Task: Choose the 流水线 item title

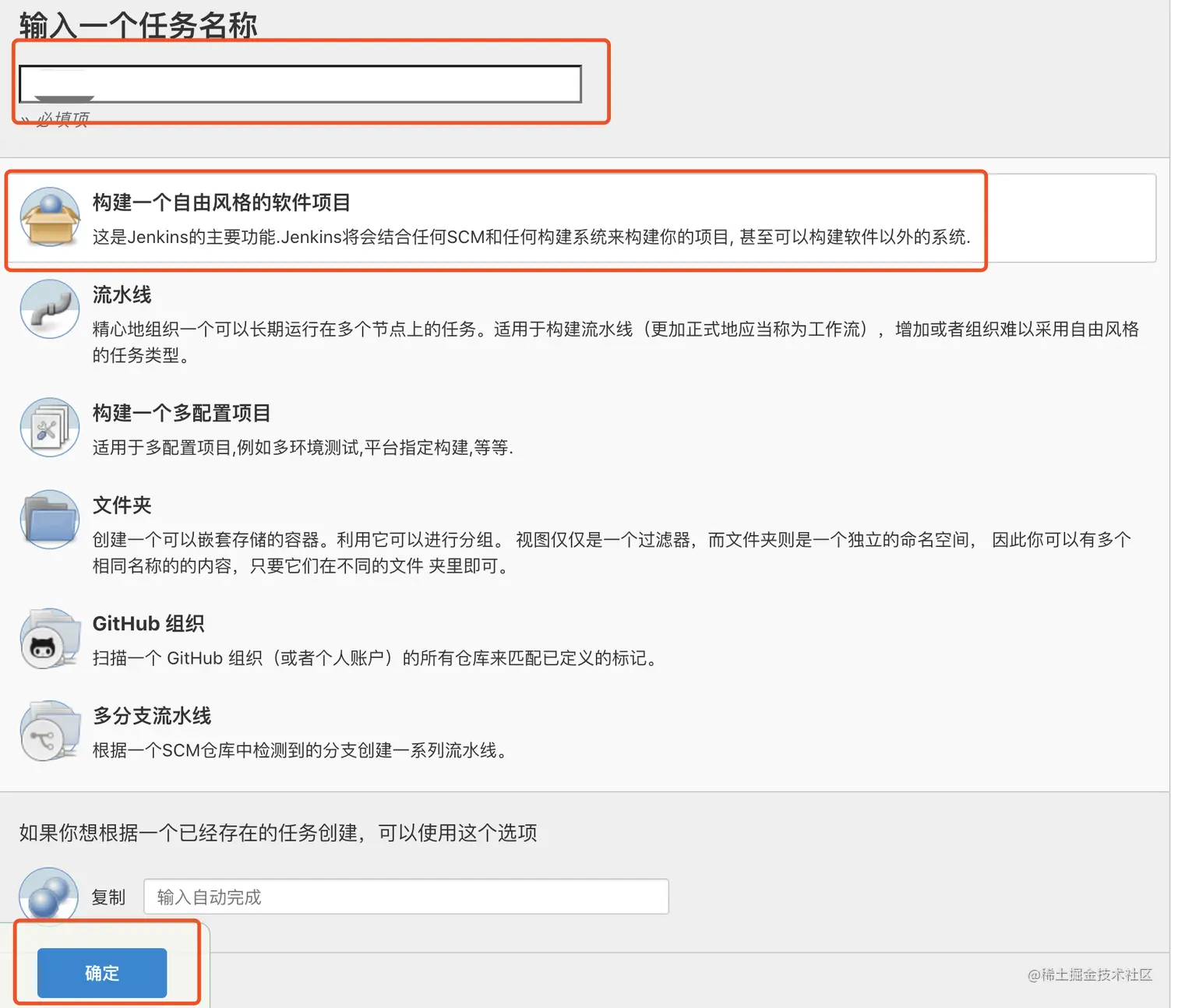Action: tap(122, 294)
